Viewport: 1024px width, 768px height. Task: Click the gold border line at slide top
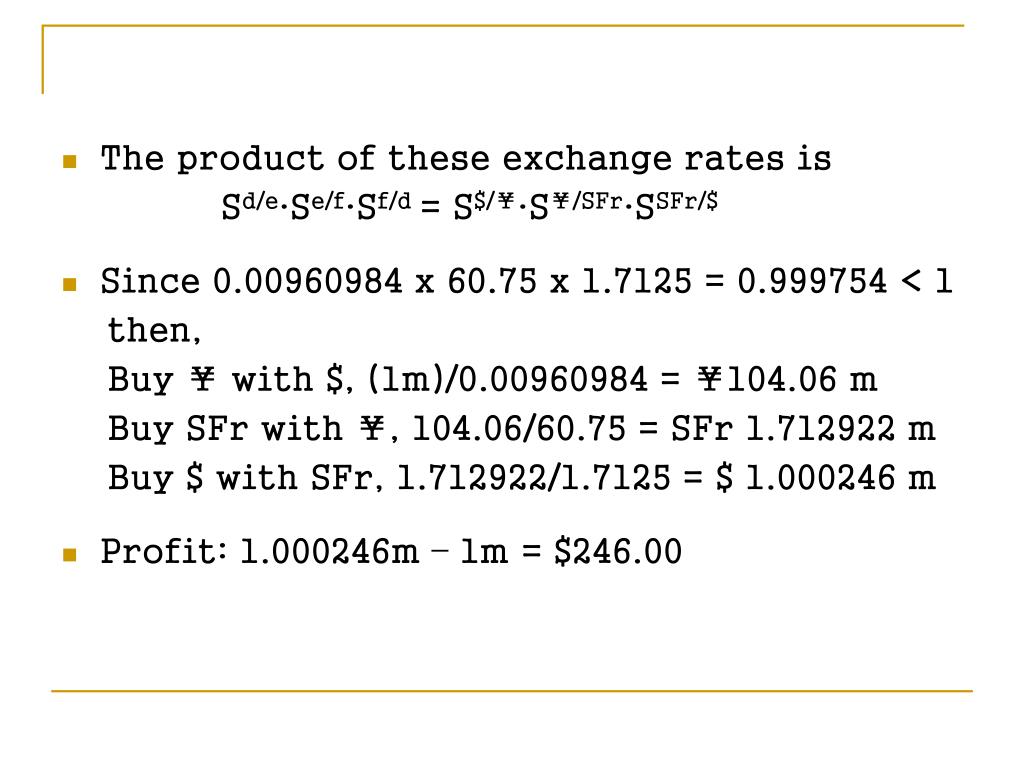coord(503,25)
